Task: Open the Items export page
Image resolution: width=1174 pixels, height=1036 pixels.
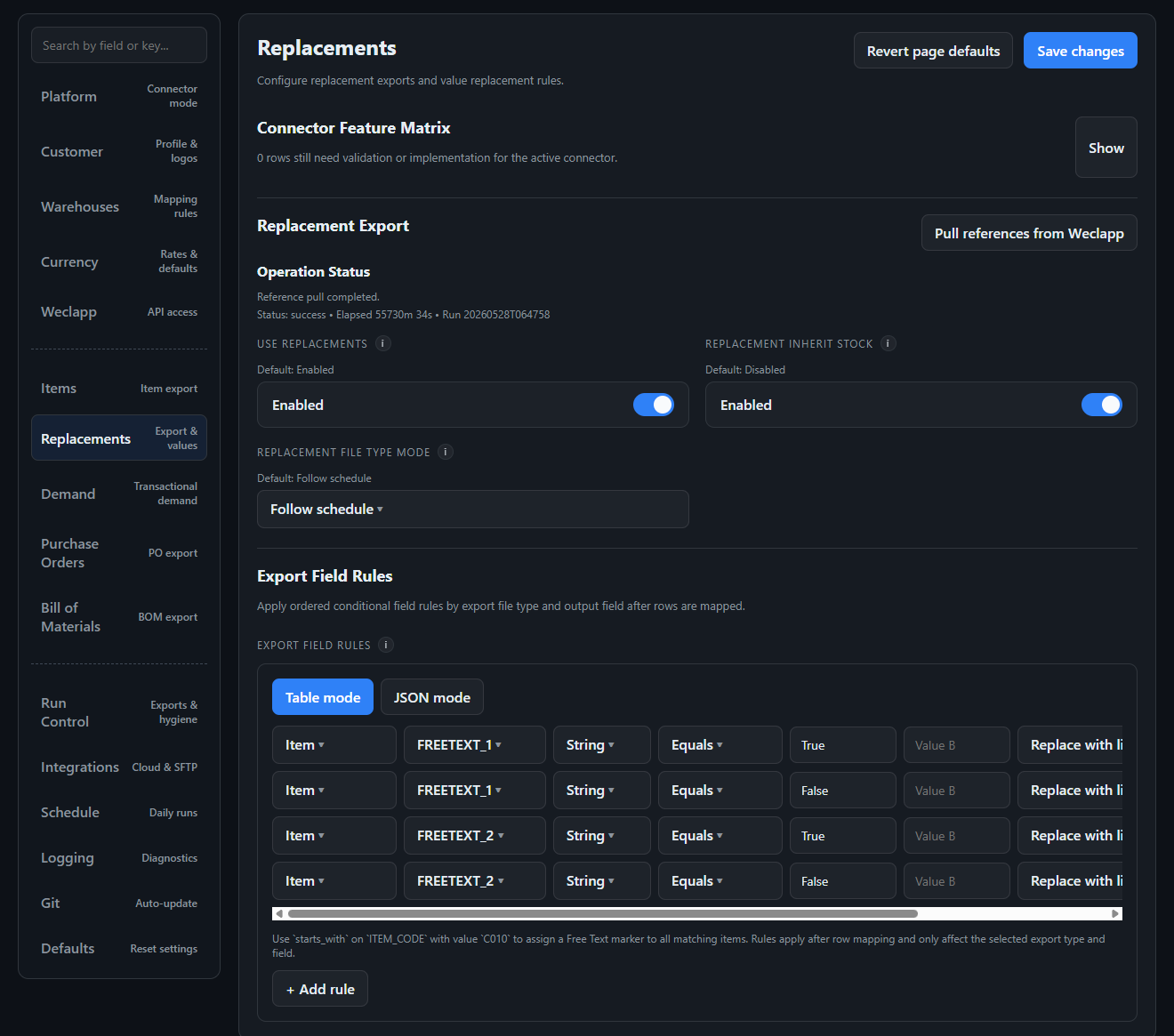Action: click(119, 389)
